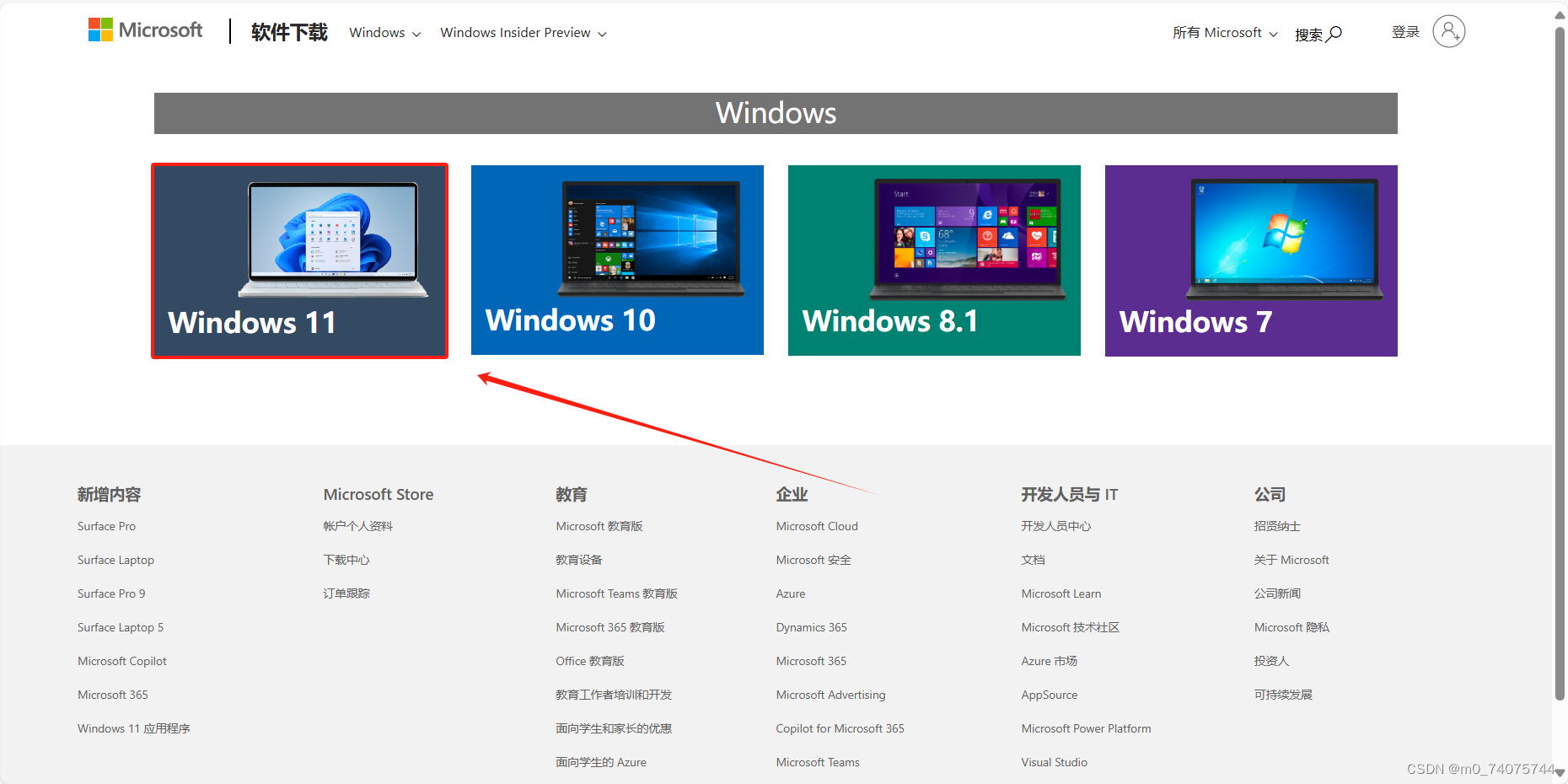
Task: Open Microsoft 365 教育版 link
Action: coord(610,627)
